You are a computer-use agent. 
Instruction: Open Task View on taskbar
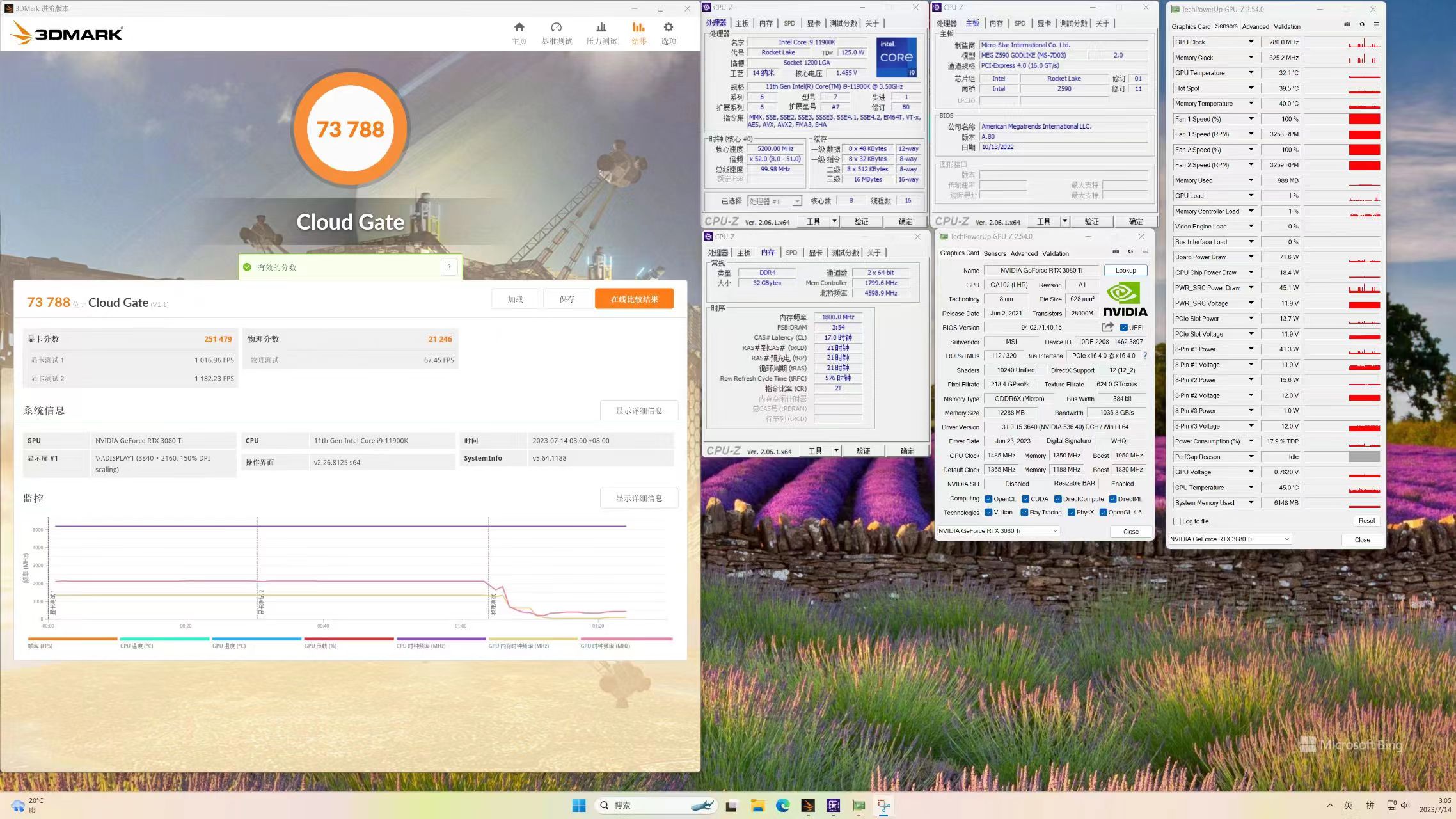click(x=731, y=806)
